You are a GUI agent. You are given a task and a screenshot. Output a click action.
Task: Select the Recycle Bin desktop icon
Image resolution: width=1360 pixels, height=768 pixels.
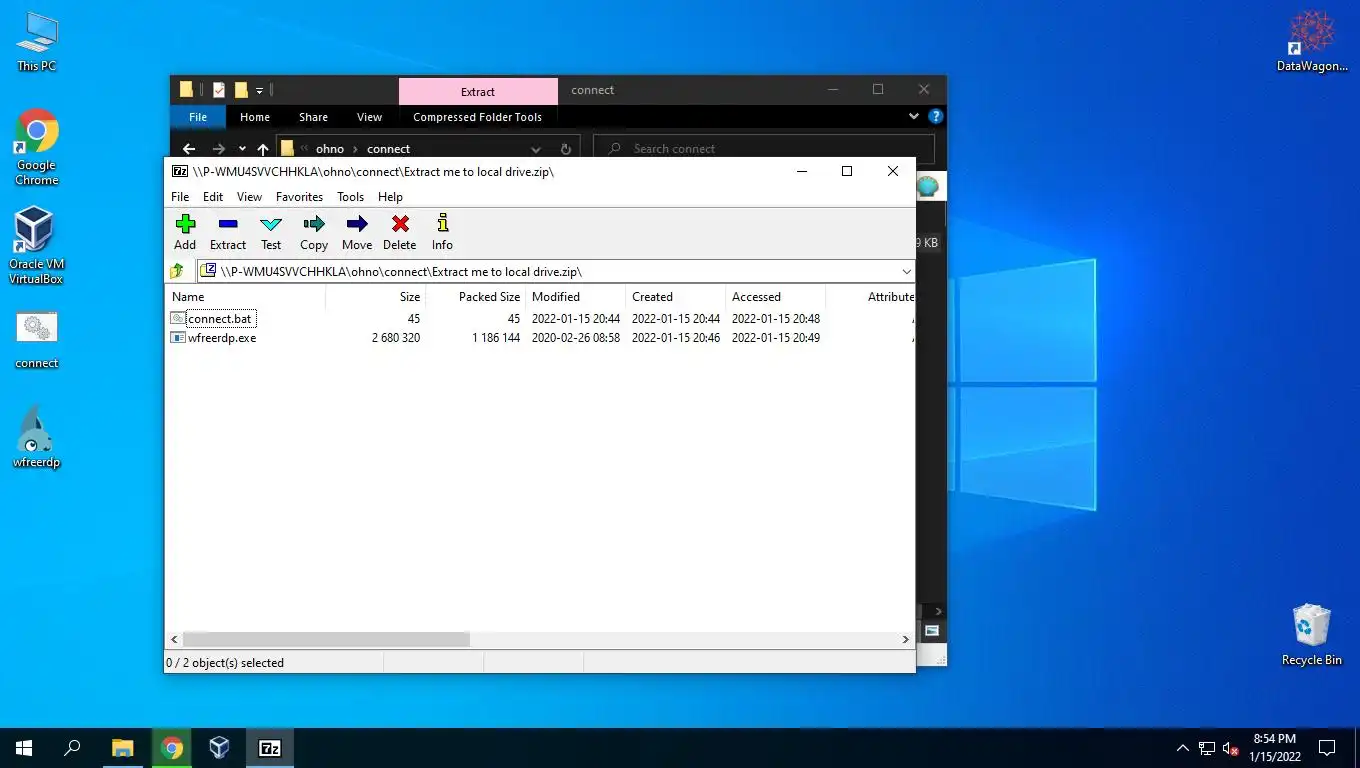[x=1312, y=634]
